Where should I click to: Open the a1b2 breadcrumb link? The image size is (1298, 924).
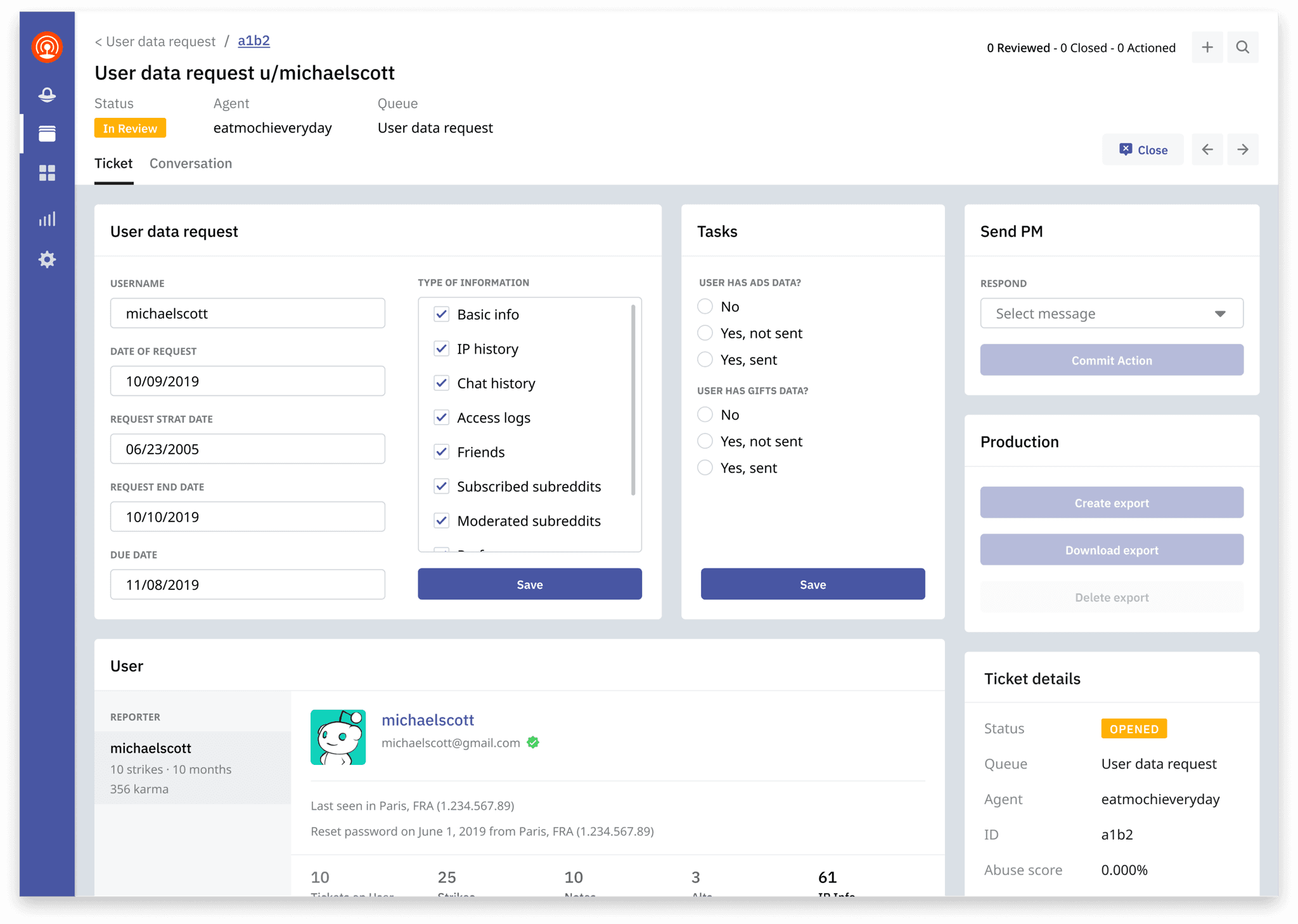(x=254, y=41)
